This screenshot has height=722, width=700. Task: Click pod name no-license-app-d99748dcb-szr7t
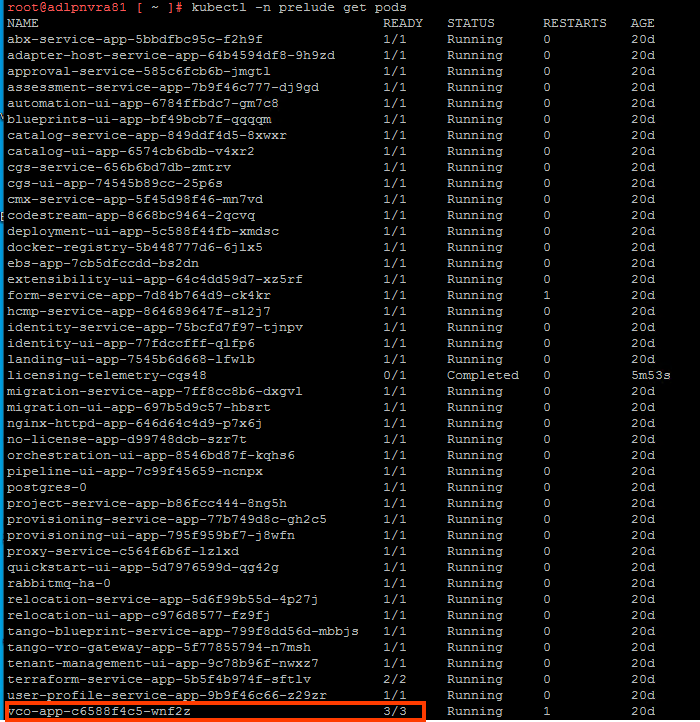pos(127,439)
